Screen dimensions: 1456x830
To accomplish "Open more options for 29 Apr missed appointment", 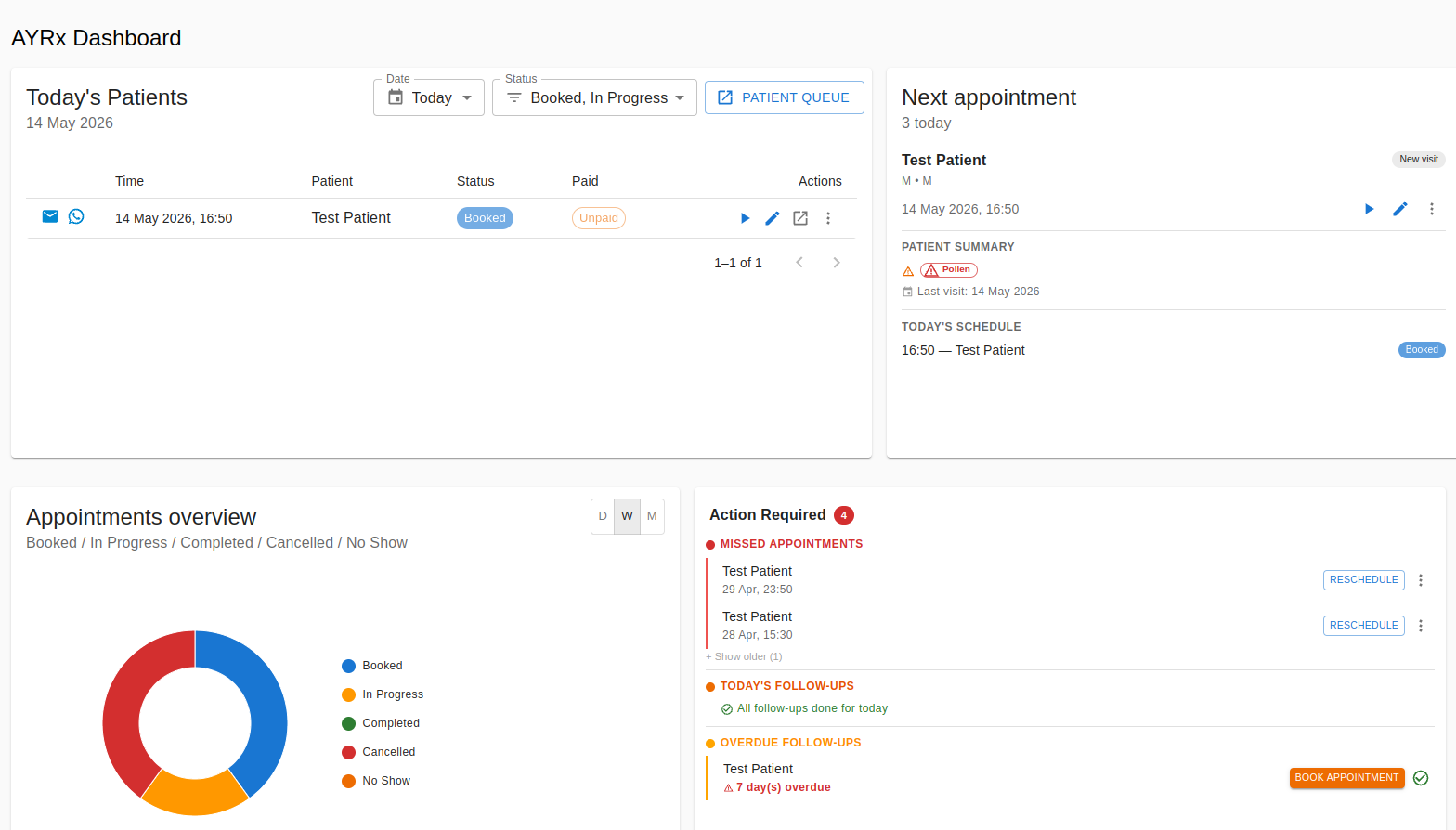I will pos(1421,580).
